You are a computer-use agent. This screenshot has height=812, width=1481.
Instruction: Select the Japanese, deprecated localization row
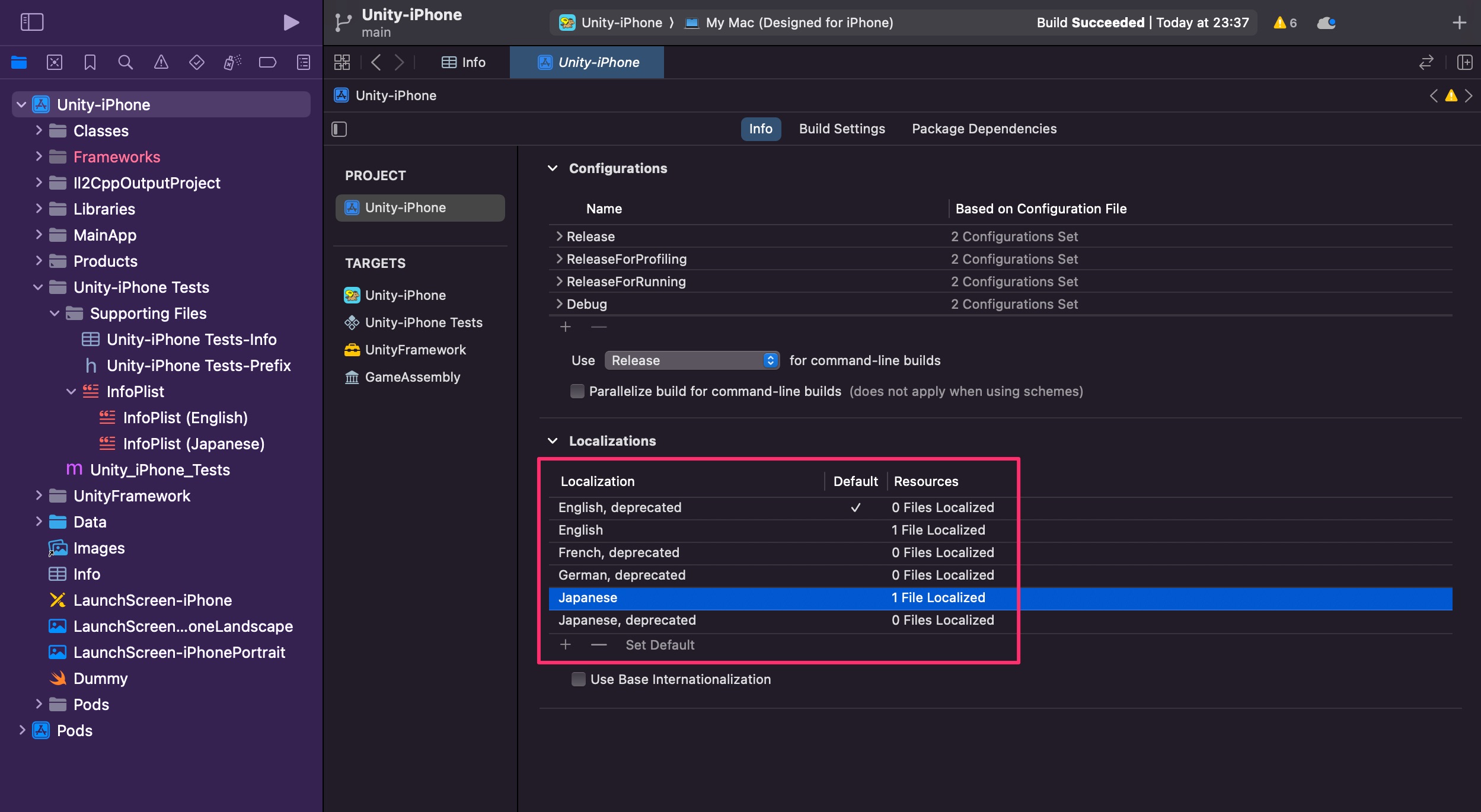(1000, 620)
